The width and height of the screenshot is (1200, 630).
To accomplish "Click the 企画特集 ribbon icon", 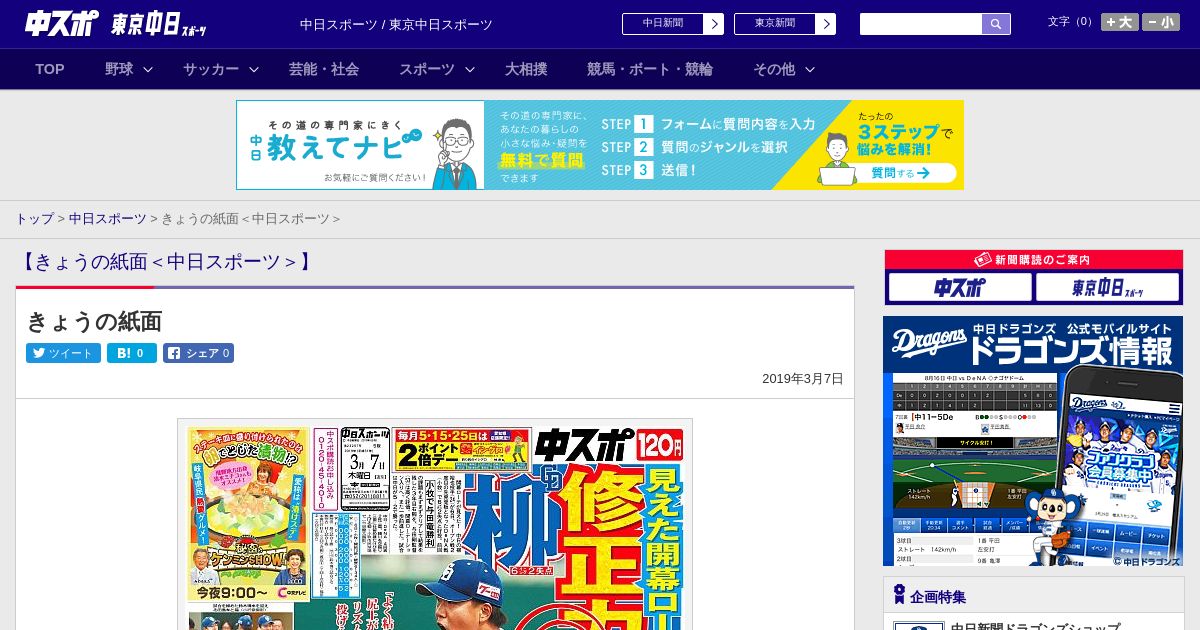I will (x=899, y=595).
